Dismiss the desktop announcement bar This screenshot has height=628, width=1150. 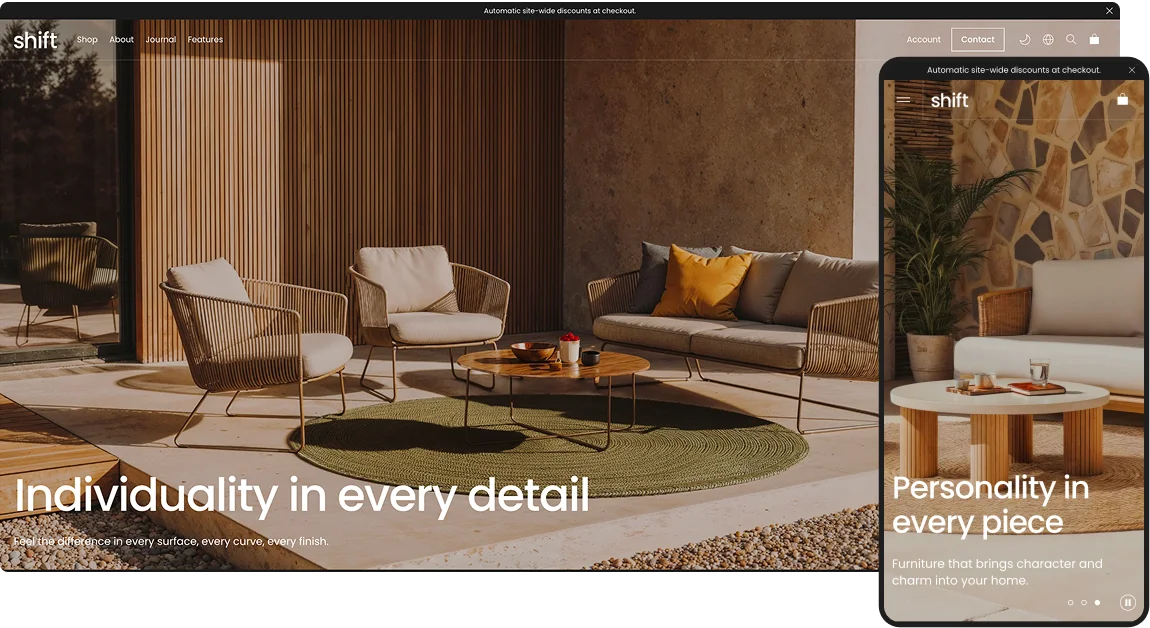coord(1109,11)
